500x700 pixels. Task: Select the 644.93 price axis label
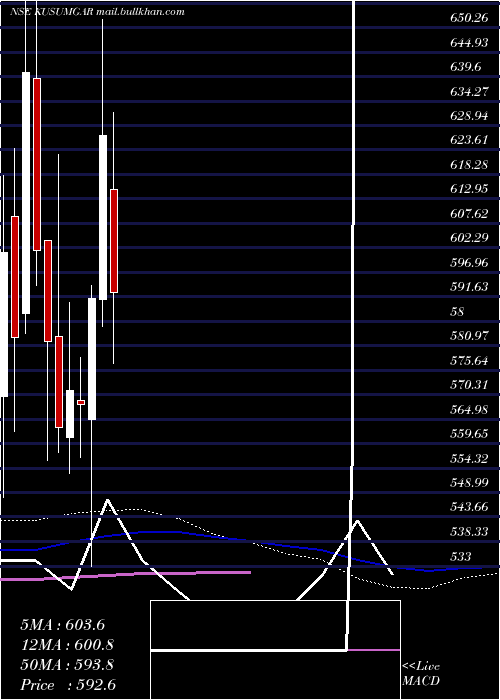coord(469,44)
